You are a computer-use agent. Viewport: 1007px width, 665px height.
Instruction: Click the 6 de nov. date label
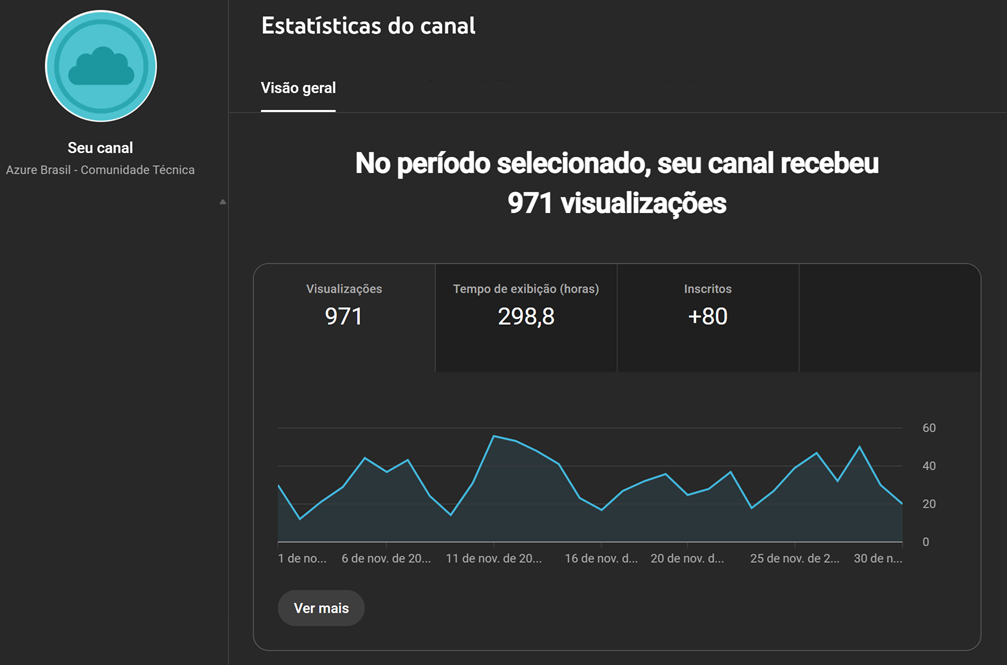pos(386,559)
